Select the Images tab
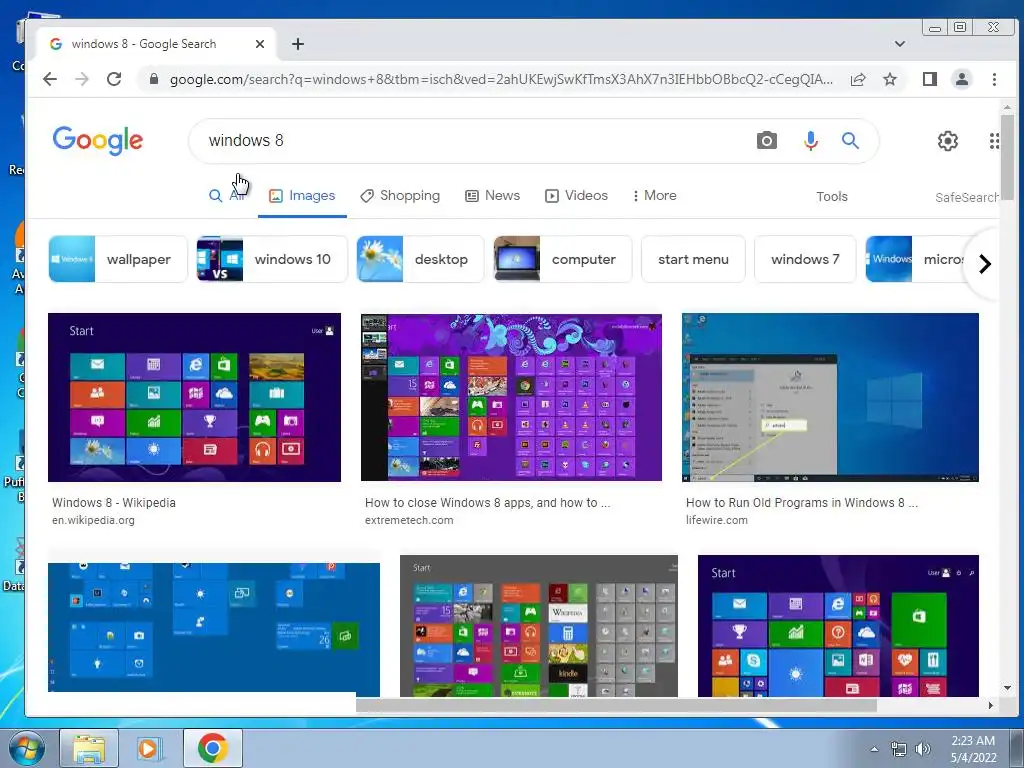Viewport: 1024px width, 768px height. tap(302, 195)
